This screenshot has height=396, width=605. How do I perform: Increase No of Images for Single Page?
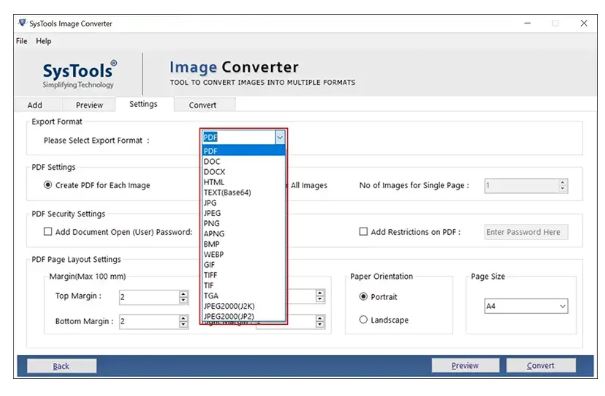click(563, 182)
